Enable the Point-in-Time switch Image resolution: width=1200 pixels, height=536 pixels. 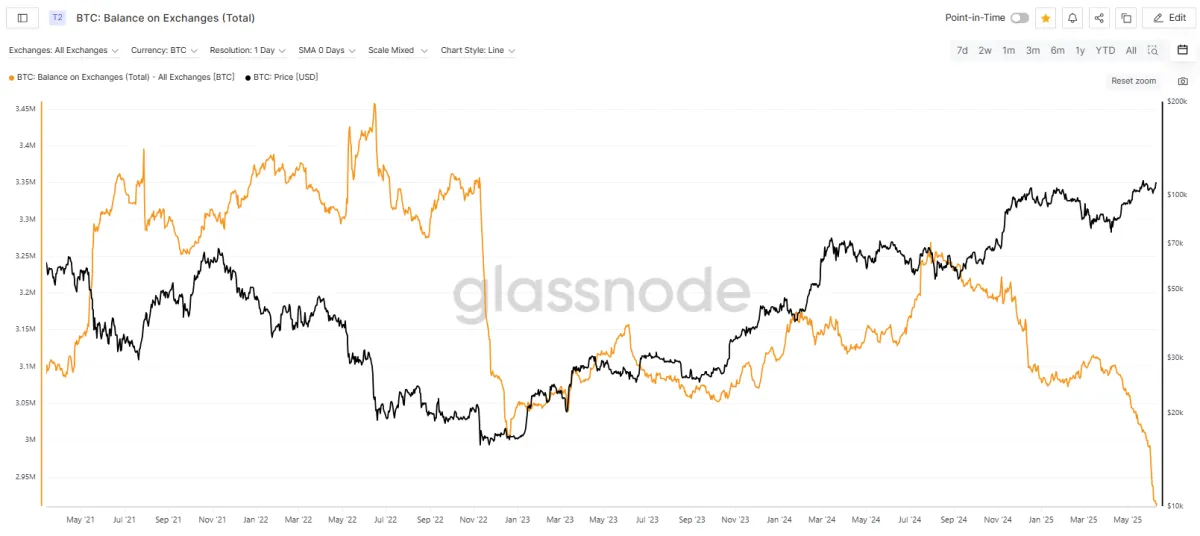(x=1019, y=18)
